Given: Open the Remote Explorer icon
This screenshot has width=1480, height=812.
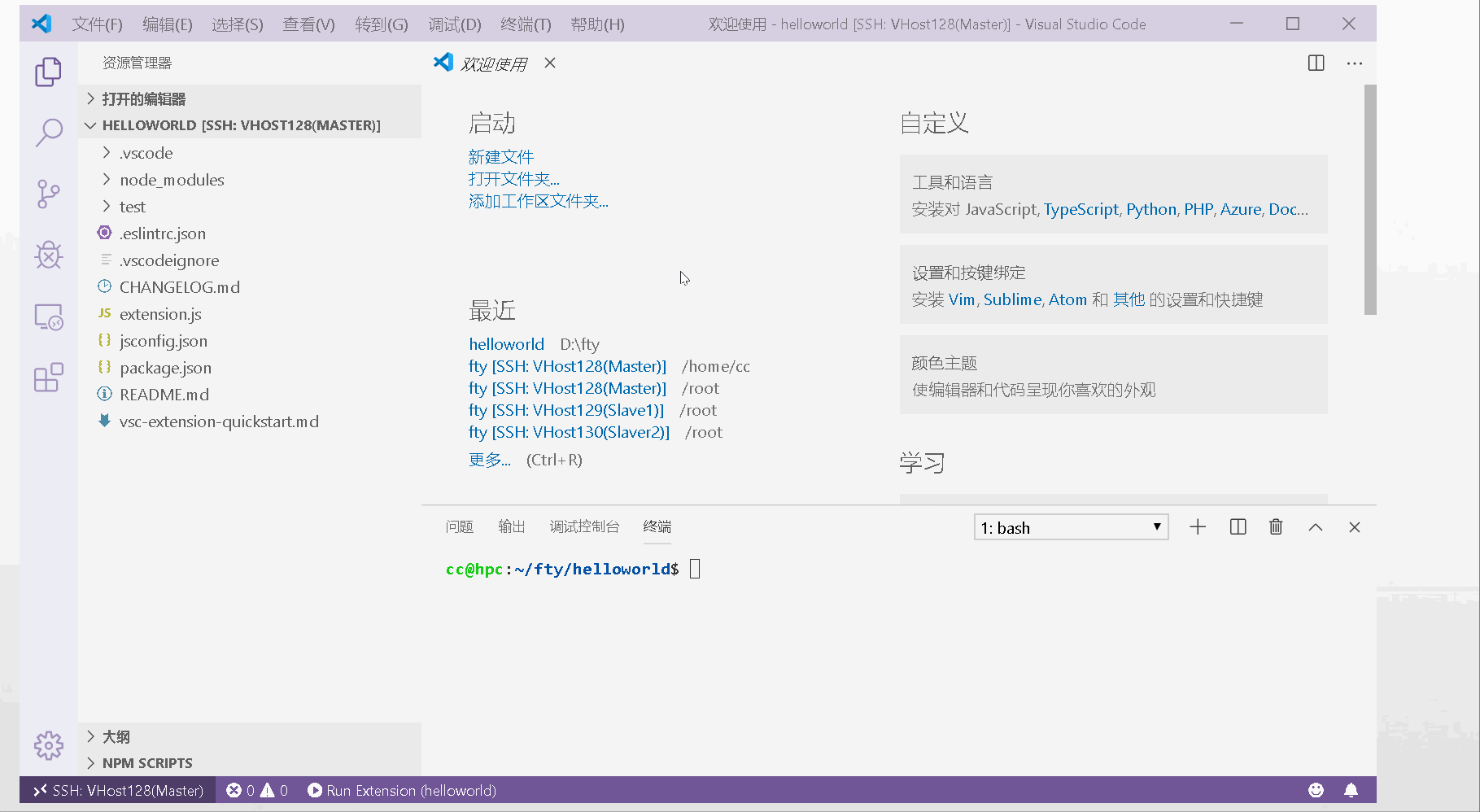Looking at the screenshot, I should [48, 317].
